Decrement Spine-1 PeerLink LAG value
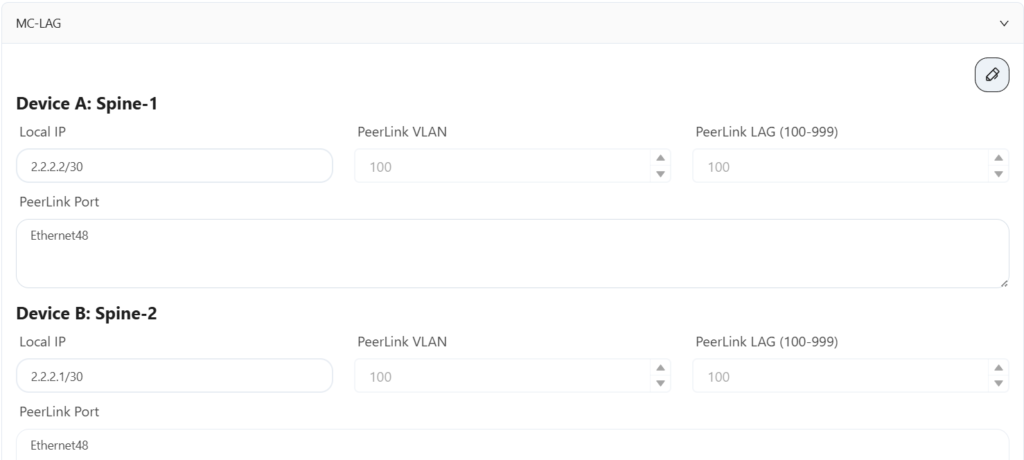The width and height of the screenshot is (1024, 460). point(998,174)
